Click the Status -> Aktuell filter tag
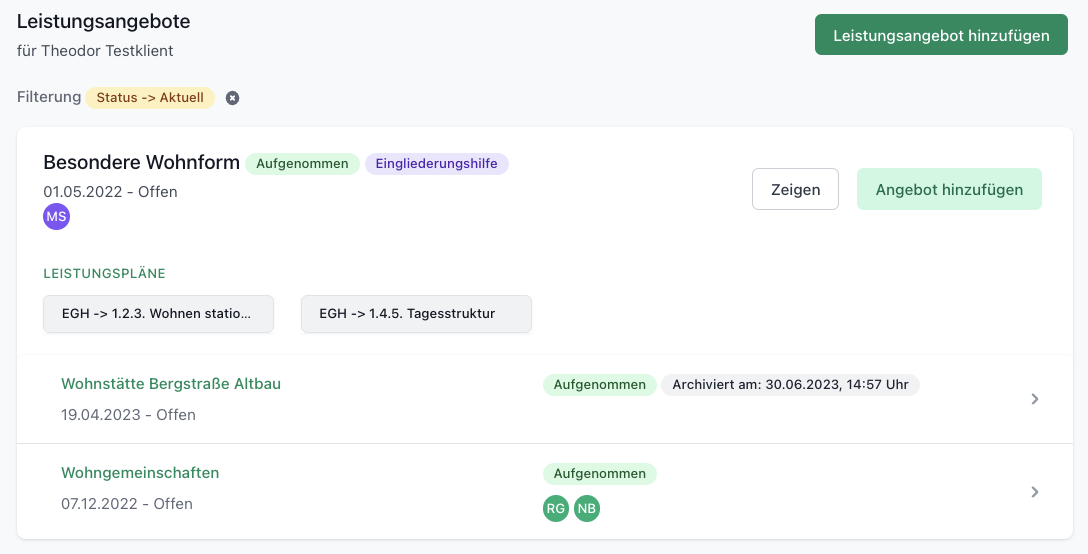The width and height of the screenshot is (1088, 554). pos(150,98)
